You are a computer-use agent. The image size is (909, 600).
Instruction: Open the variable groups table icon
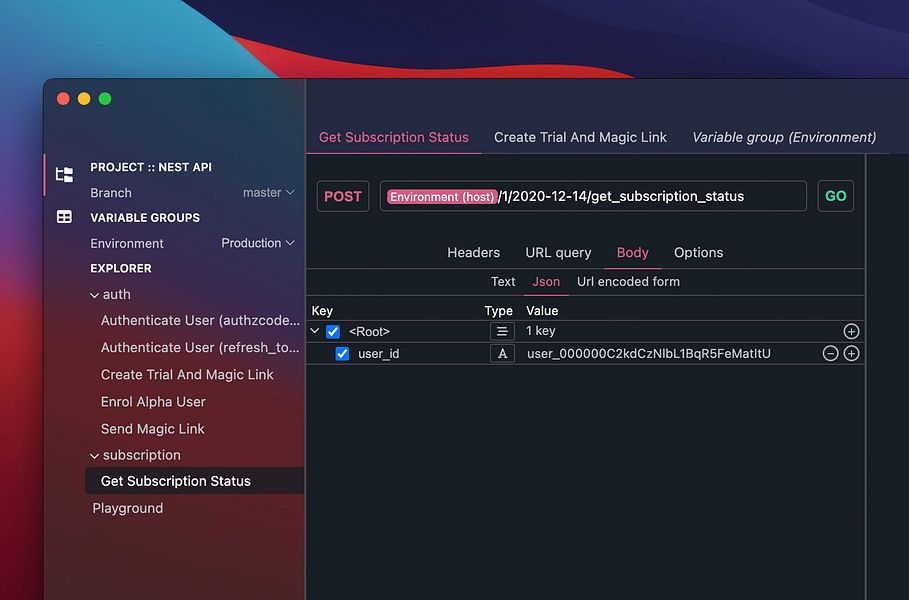pos(64,217)
